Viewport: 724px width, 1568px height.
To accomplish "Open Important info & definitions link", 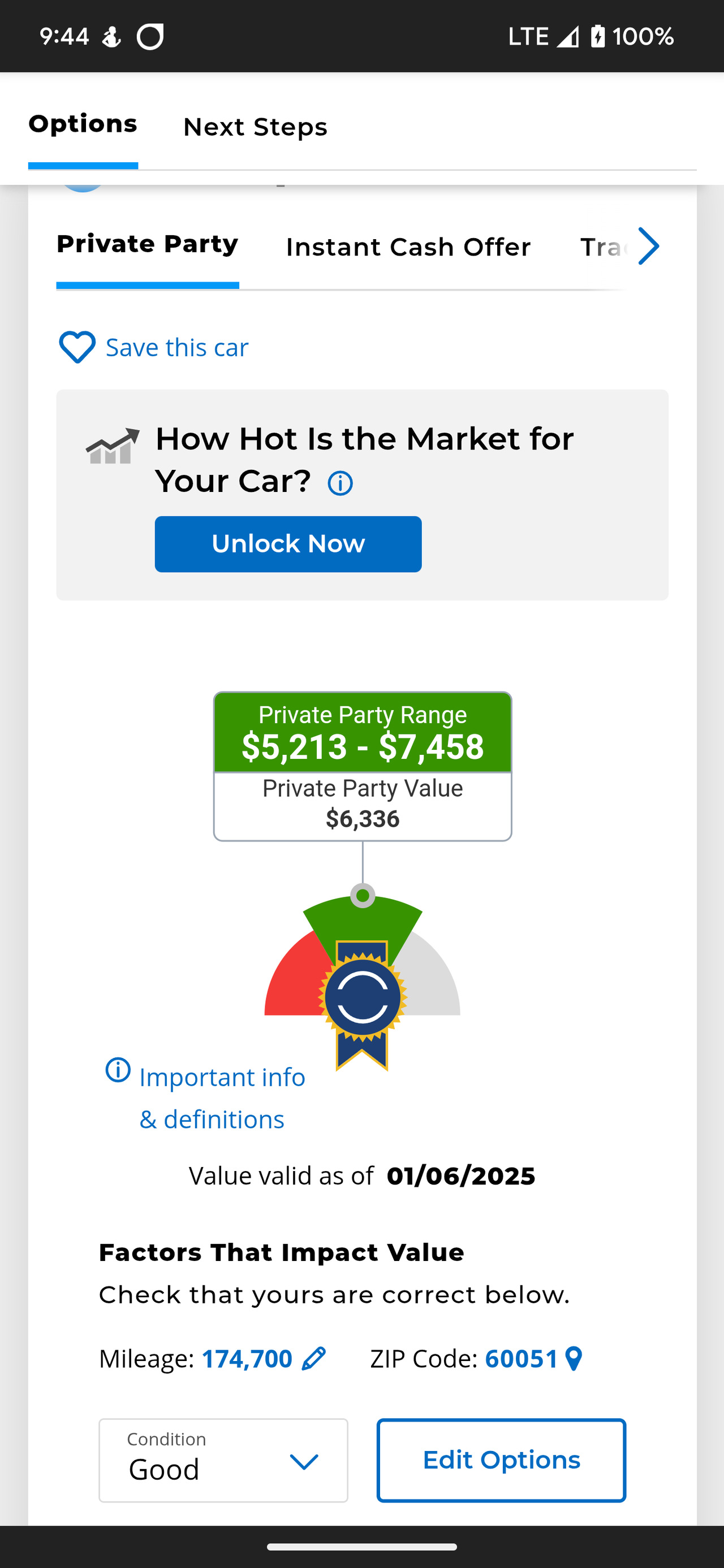I will (222, 1098).
